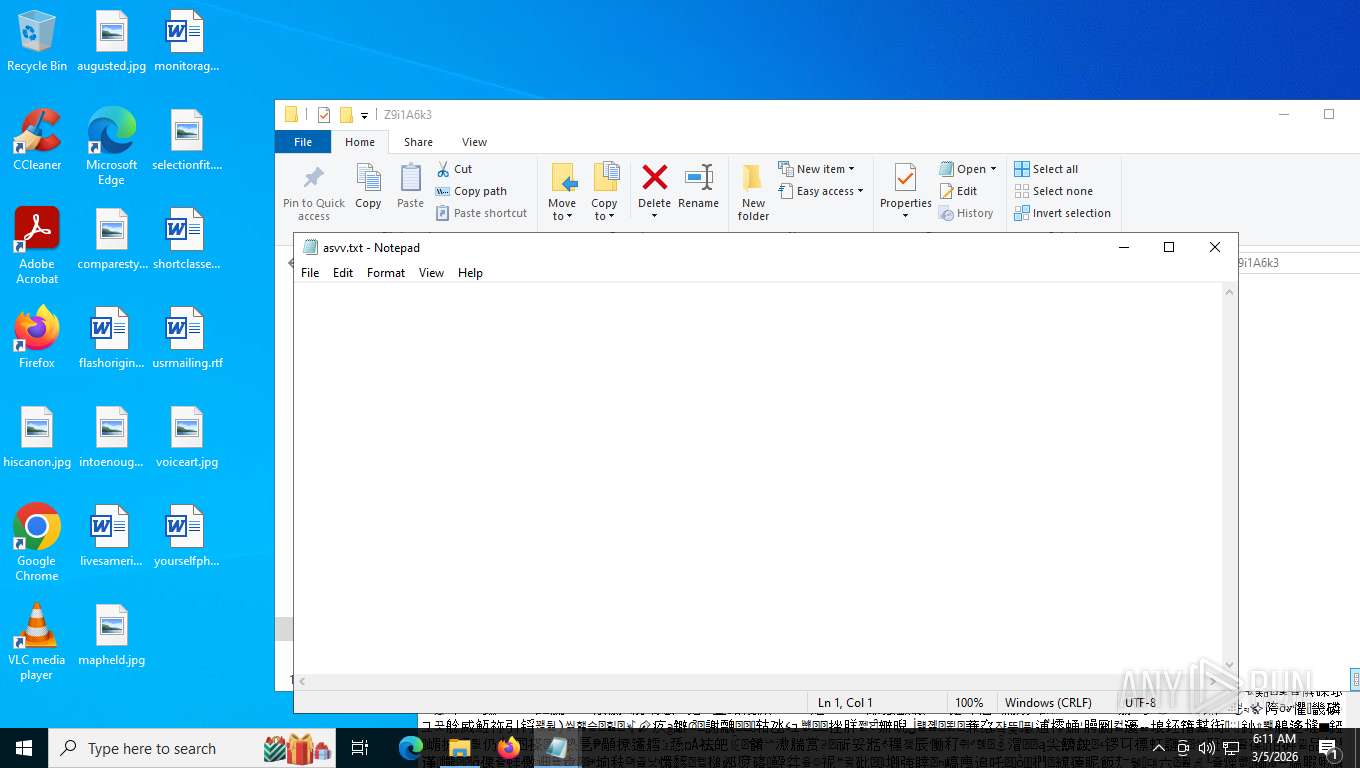
Task: Open the Notepad Help menu
Action: (x=470, y=273)
